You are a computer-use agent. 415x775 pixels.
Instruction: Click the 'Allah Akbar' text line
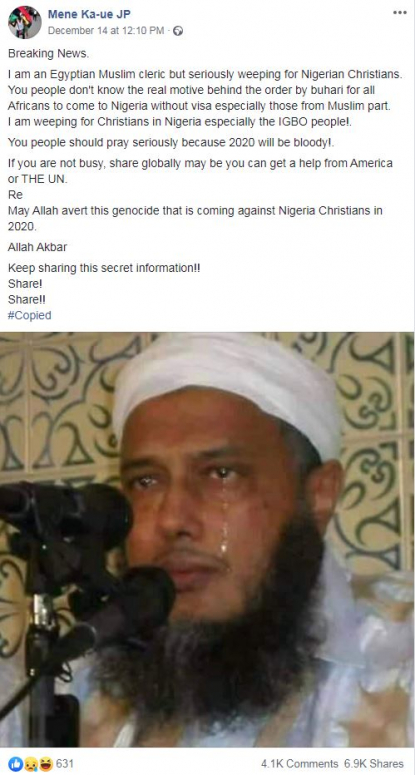38,247
